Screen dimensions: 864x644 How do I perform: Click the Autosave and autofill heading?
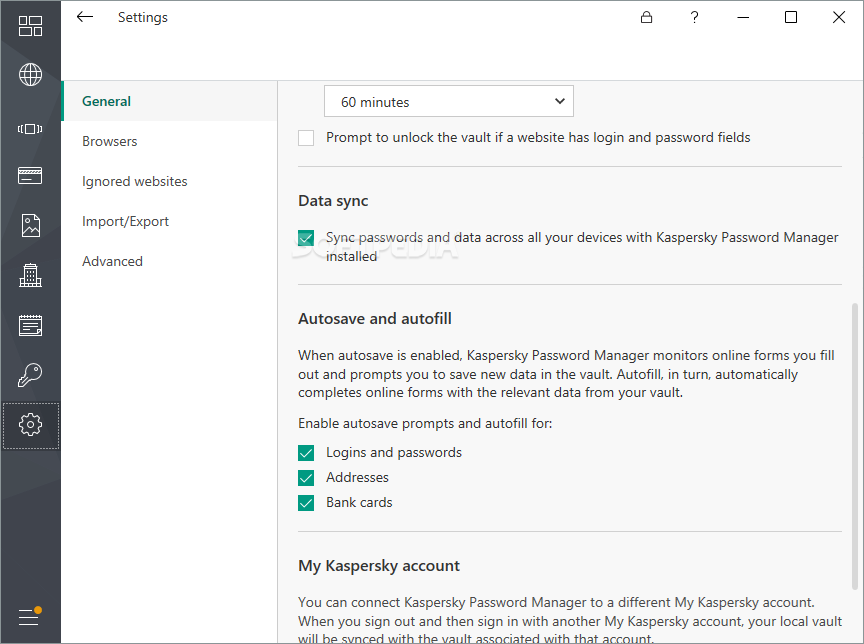tap(375, 319)
